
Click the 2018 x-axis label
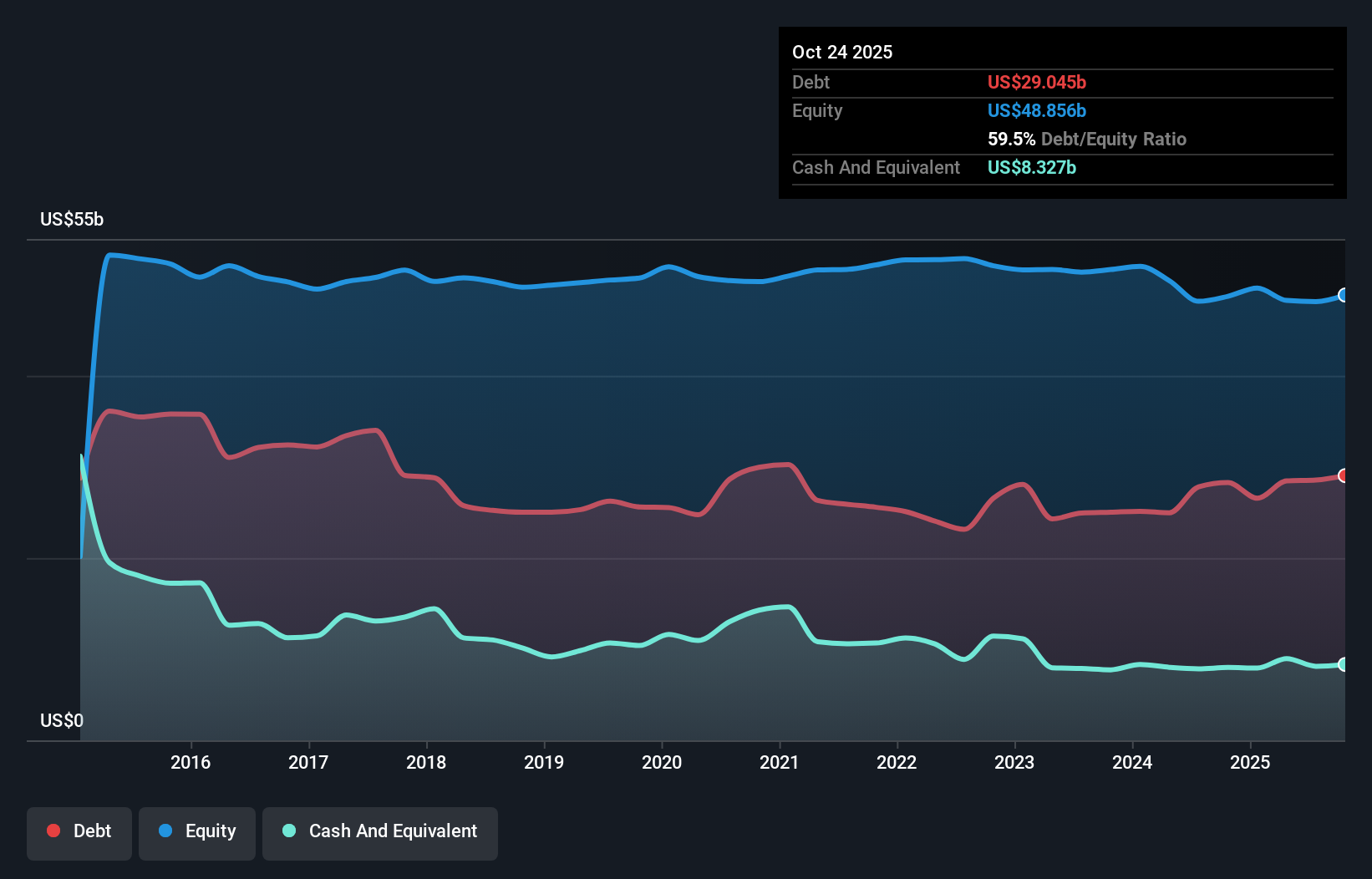[426, 762]
